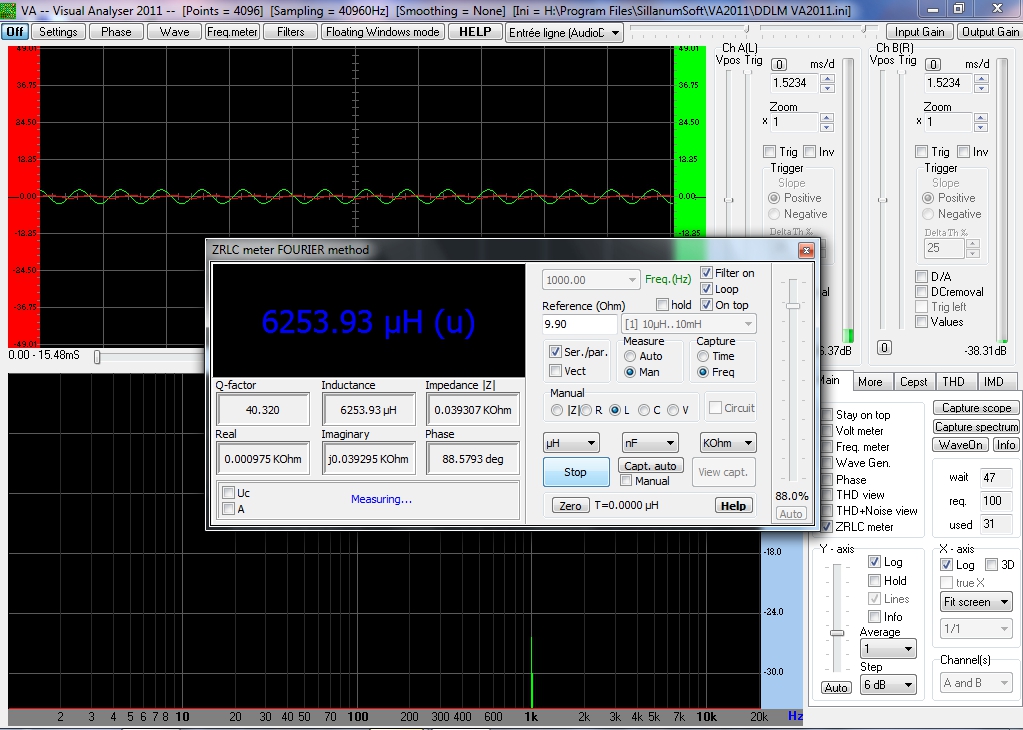Click the Capture spectrum button
Image resolution: width=1023 pixels, height=730 pixels.
coord(976,427)
